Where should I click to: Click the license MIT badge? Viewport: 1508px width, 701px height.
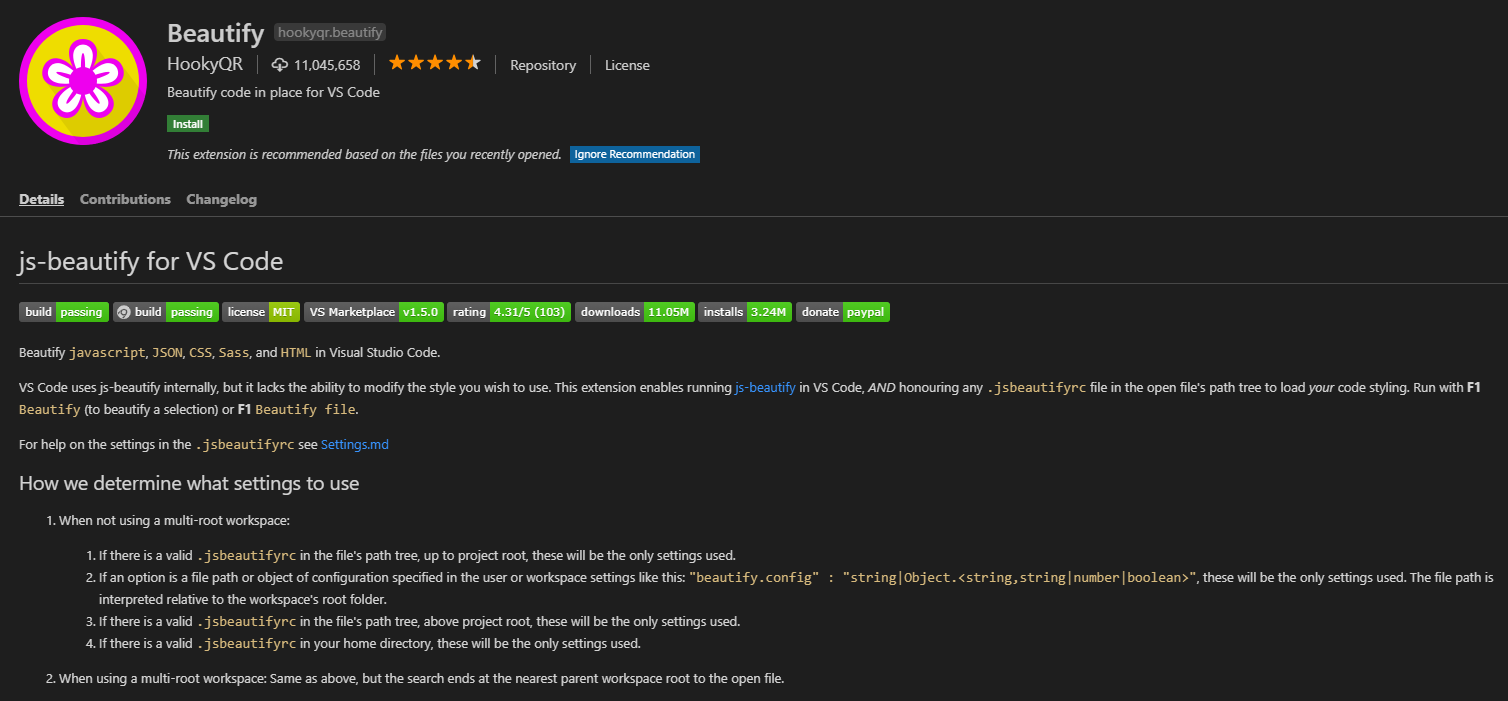261,312
